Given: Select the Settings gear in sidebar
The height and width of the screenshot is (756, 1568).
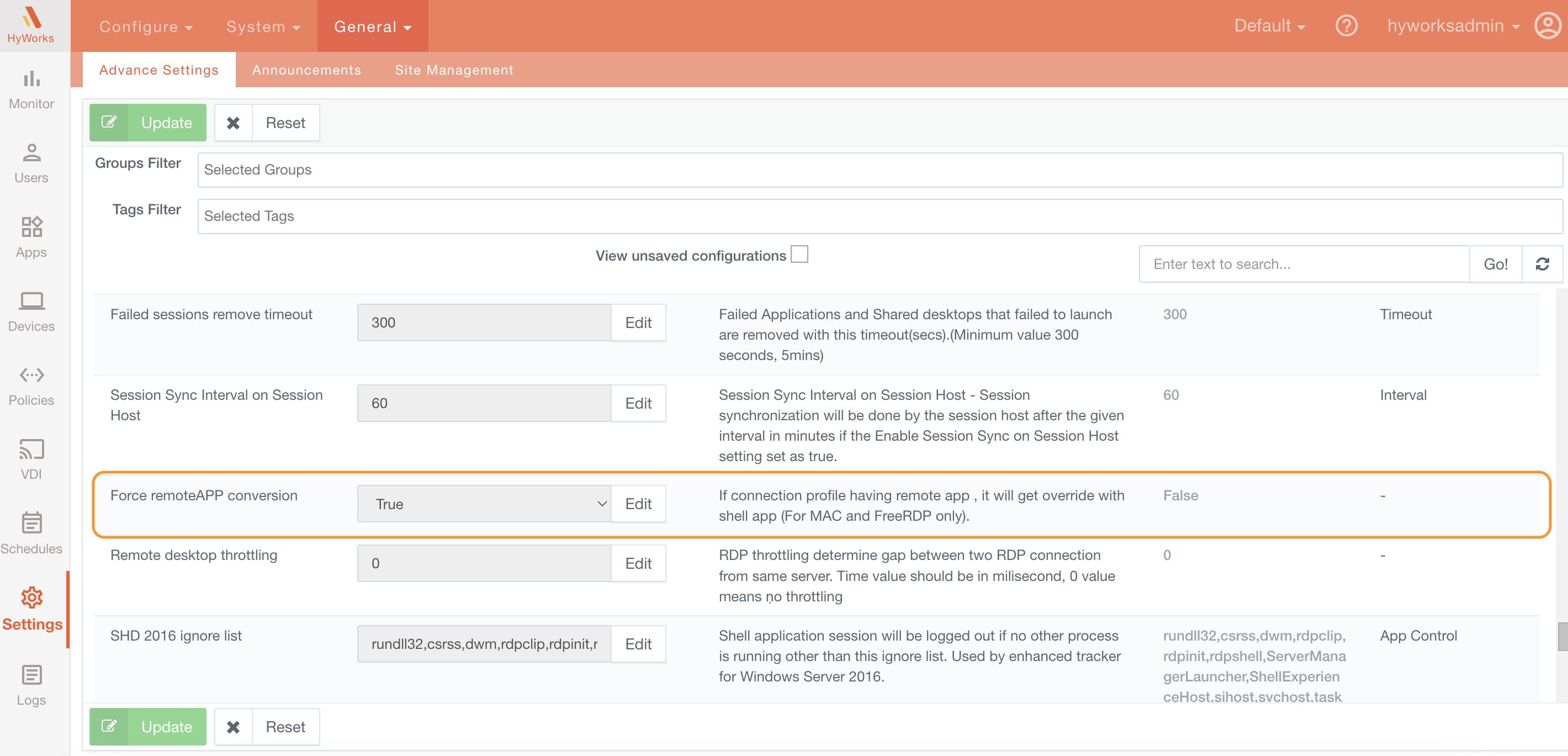Looking at the screenshot, I should point(31,598).
